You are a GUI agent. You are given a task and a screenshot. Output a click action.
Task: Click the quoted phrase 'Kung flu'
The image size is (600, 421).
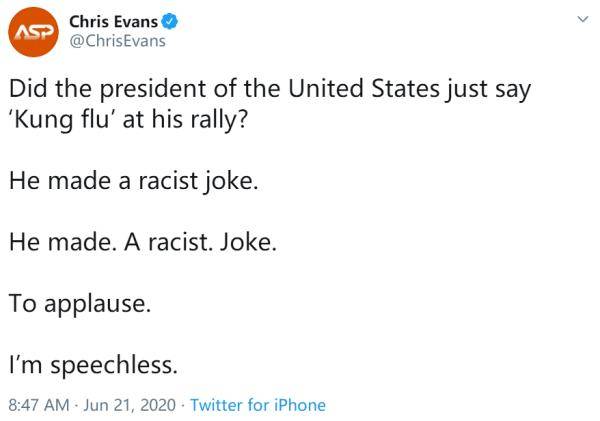pos(62,124)
